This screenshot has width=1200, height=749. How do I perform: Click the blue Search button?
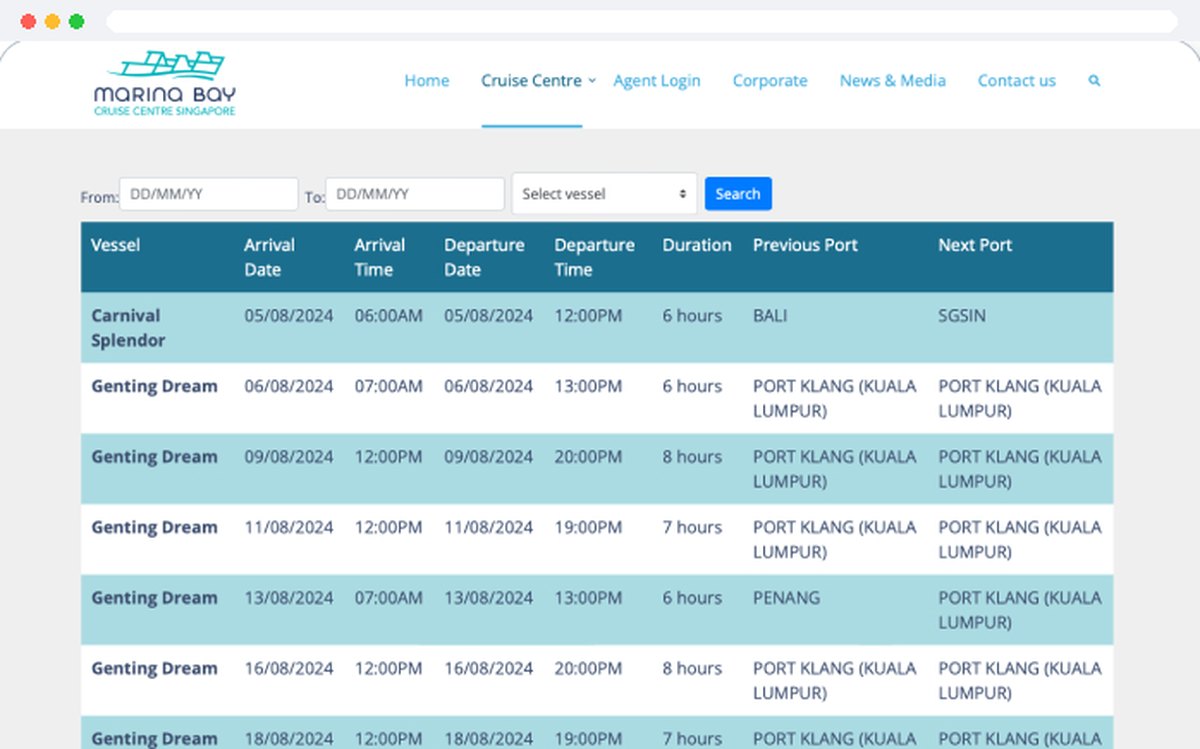738,194
